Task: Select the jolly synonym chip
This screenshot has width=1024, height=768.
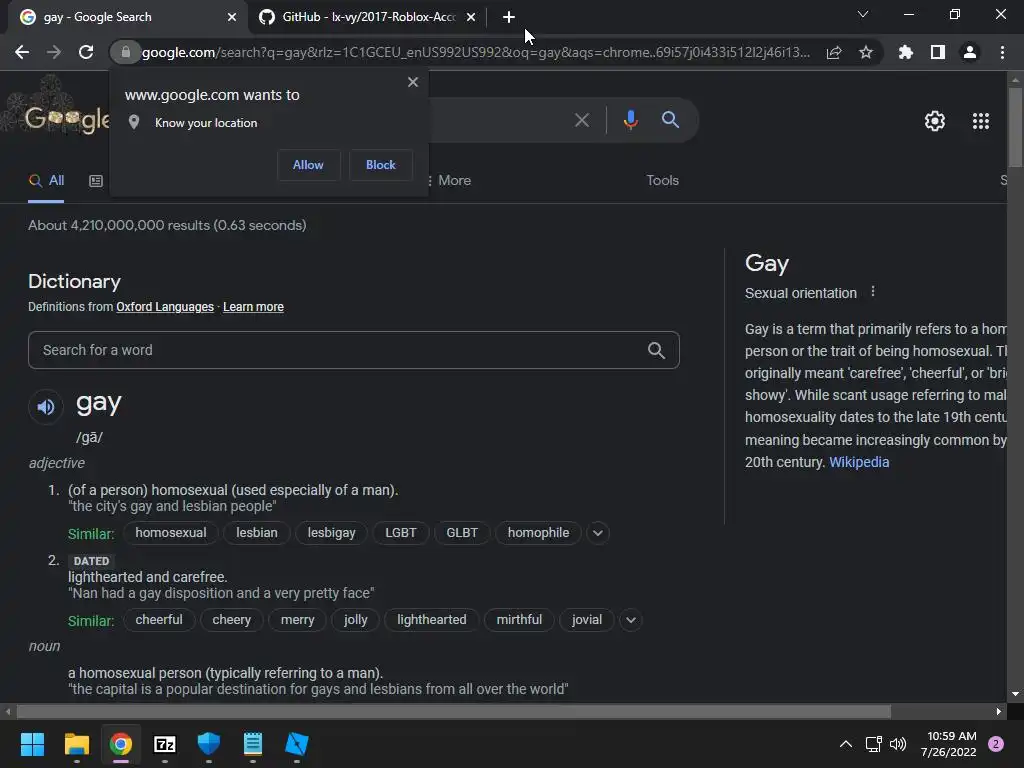Action: [x=355, y=620]
